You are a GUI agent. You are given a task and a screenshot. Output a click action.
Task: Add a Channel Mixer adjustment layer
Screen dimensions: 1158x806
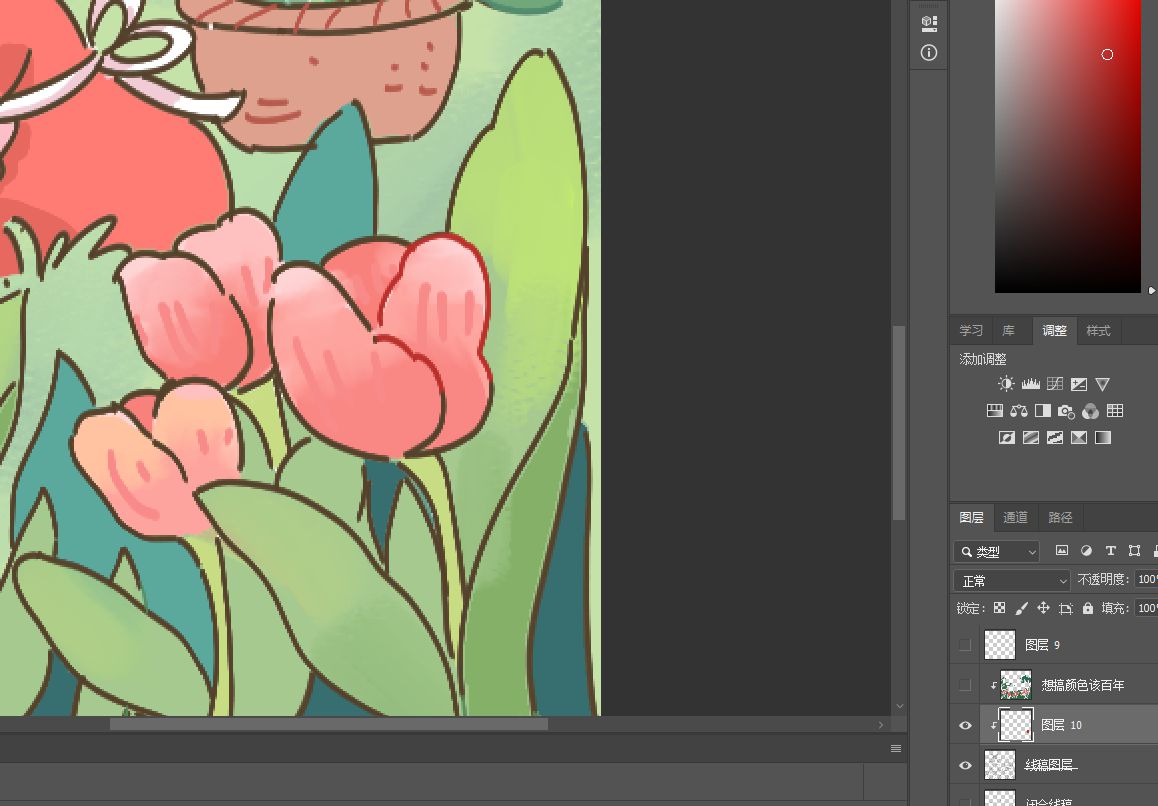coord(1090,411)
